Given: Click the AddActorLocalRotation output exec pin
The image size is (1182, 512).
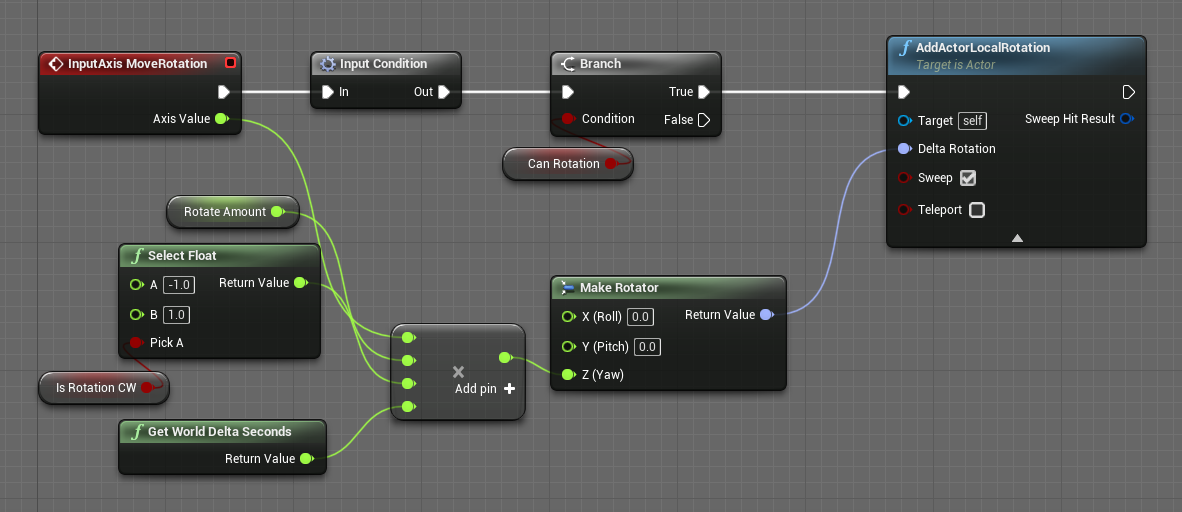Looking at the screenshot, I should (x=1128, y=92).
